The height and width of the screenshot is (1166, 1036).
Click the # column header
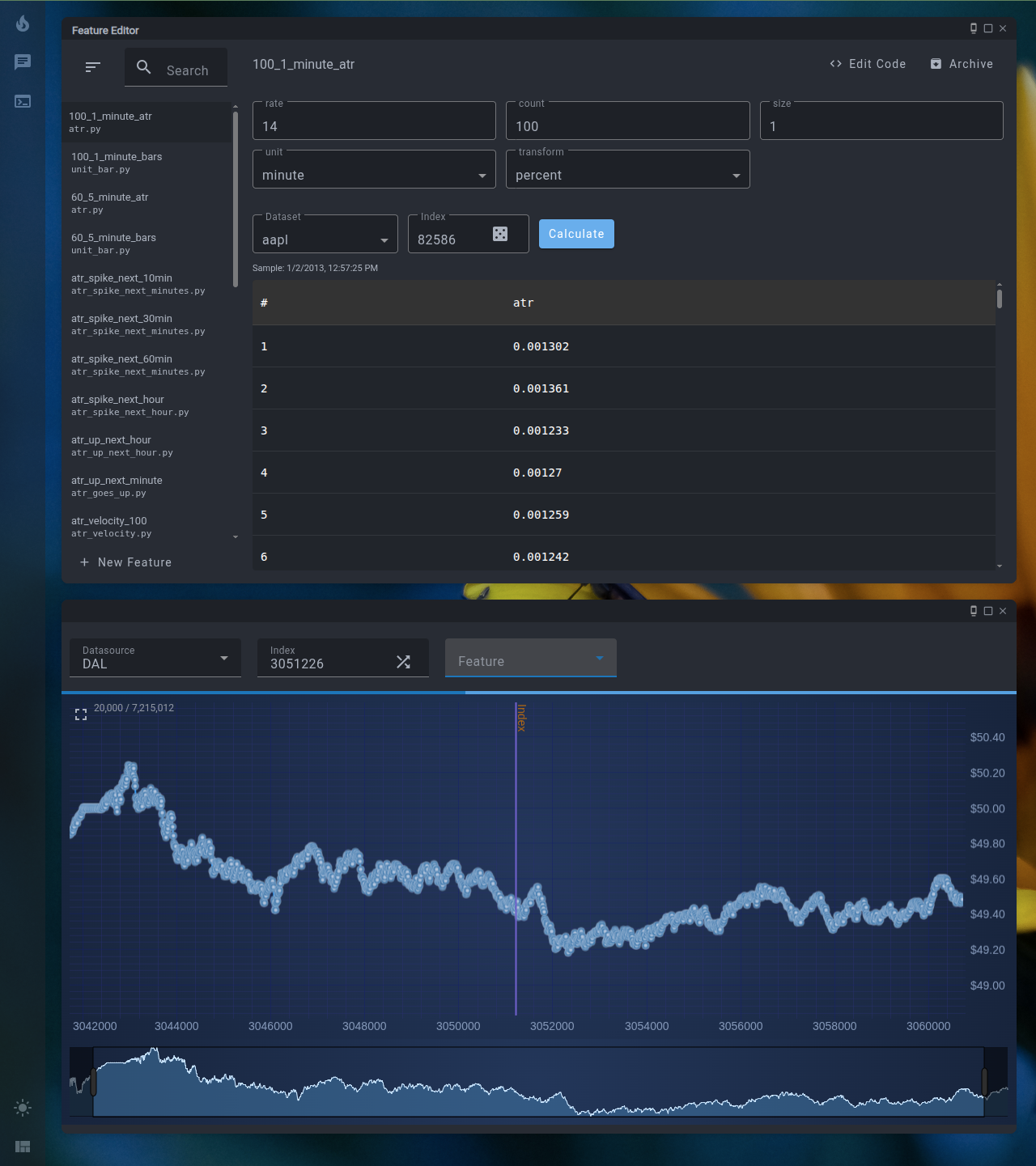tap(264, 303)
